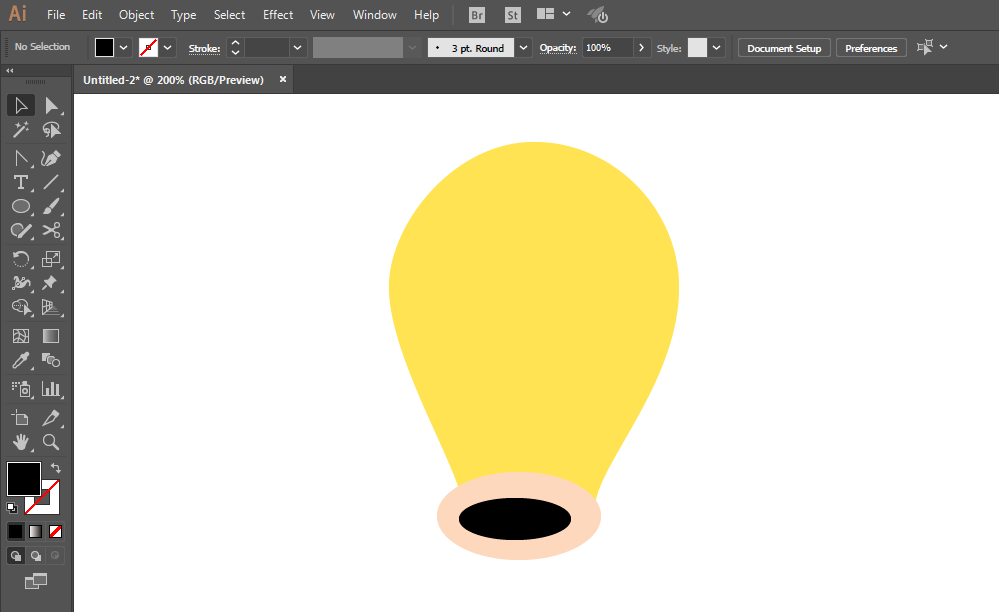Launch Adobe Bridge via Br icon

477,15
